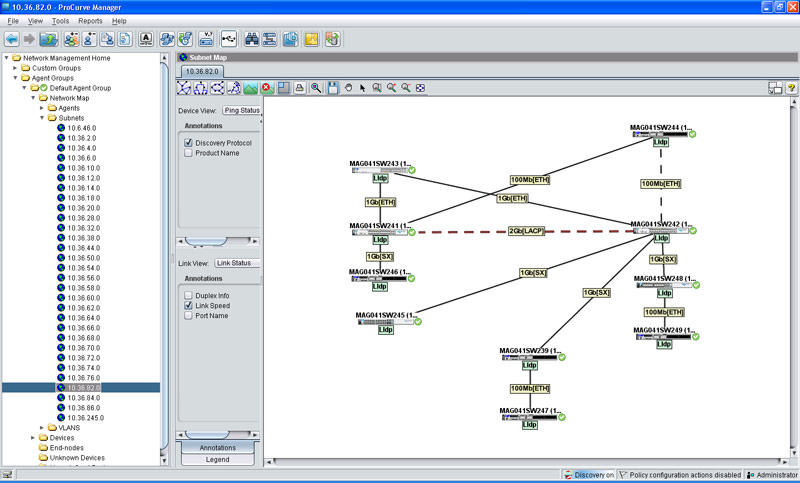
Task: Select the circular layout icon
Action: [x=217, y=88]
